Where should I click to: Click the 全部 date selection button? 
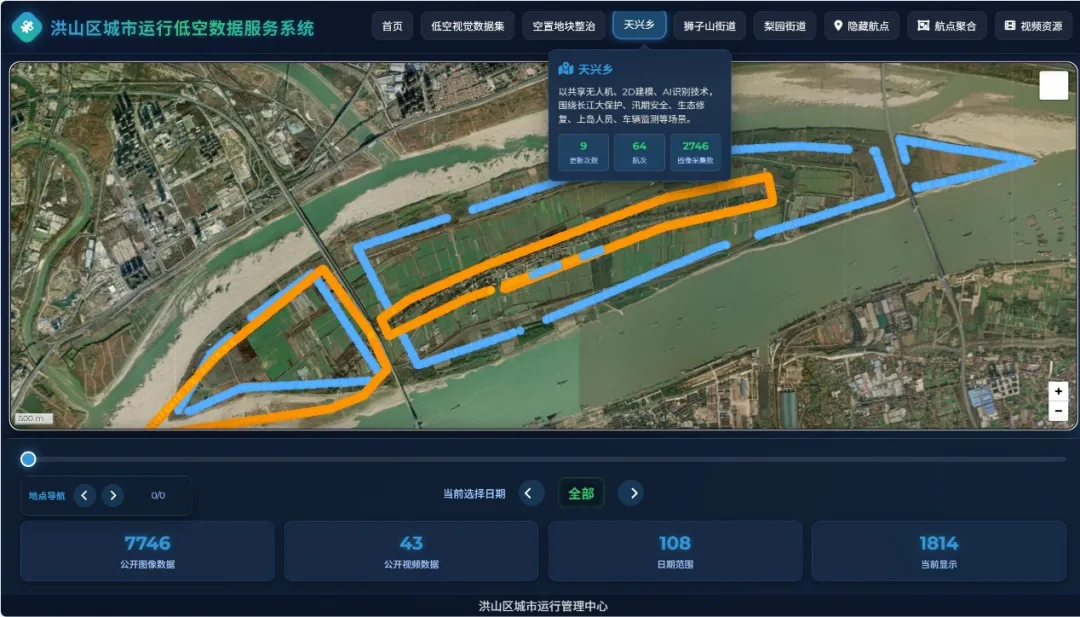581,493
